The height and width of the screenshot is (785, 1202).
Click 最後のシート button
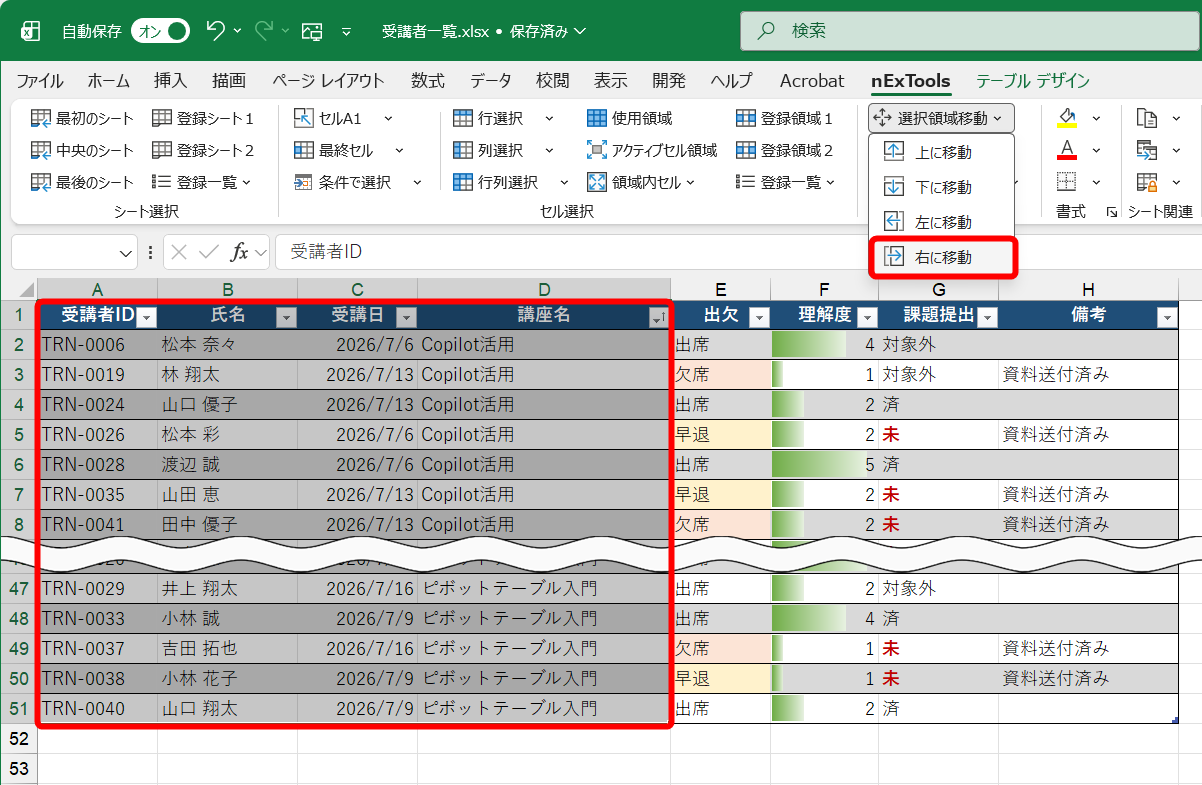click(82, 182)
